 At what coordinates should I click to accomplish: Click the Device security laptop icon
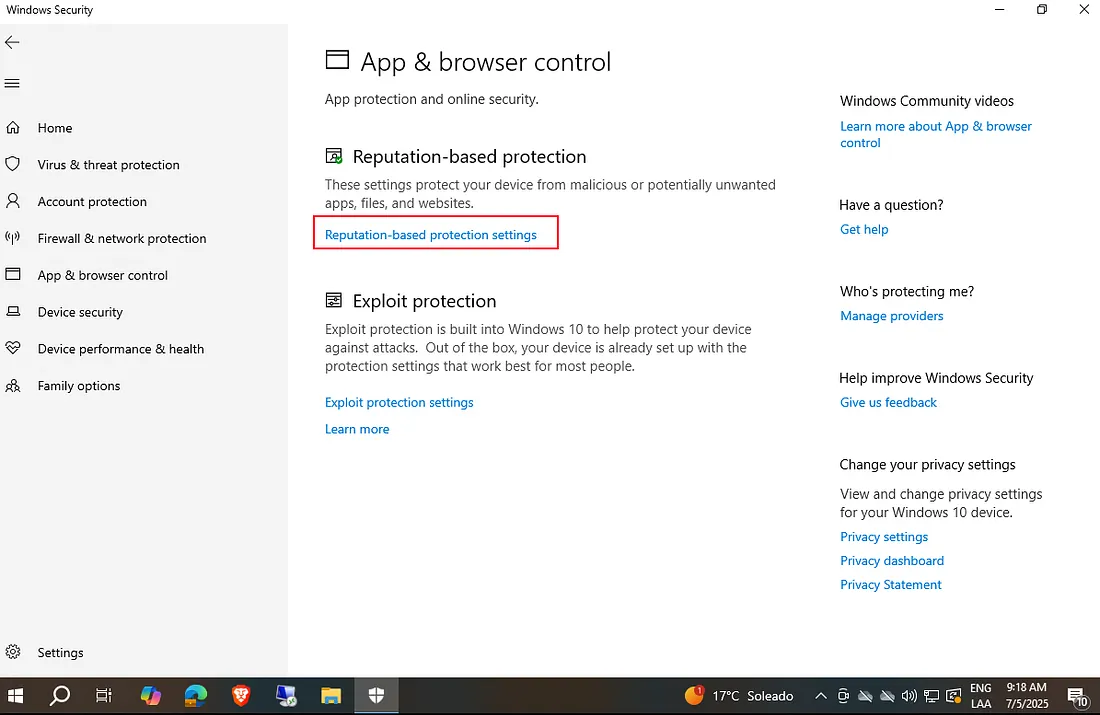click(13, 312)
